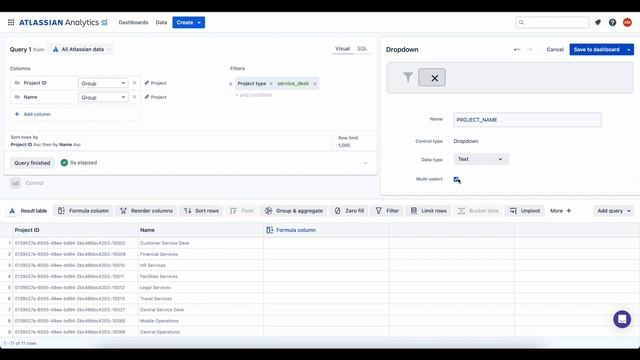The height and width of the screenshot is (360, 640).
Task: Click the Formula column table header
Action: (x=291, y=230)
